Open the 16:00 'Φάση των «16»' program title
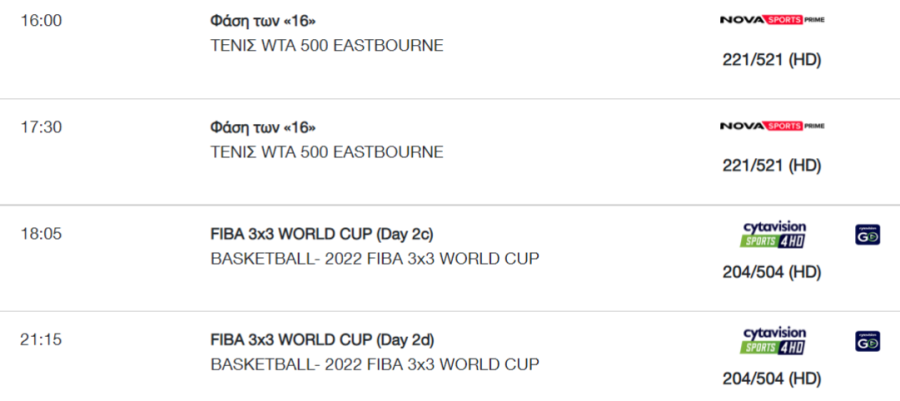Screen dimensions: 900x401 click(263, 21)
